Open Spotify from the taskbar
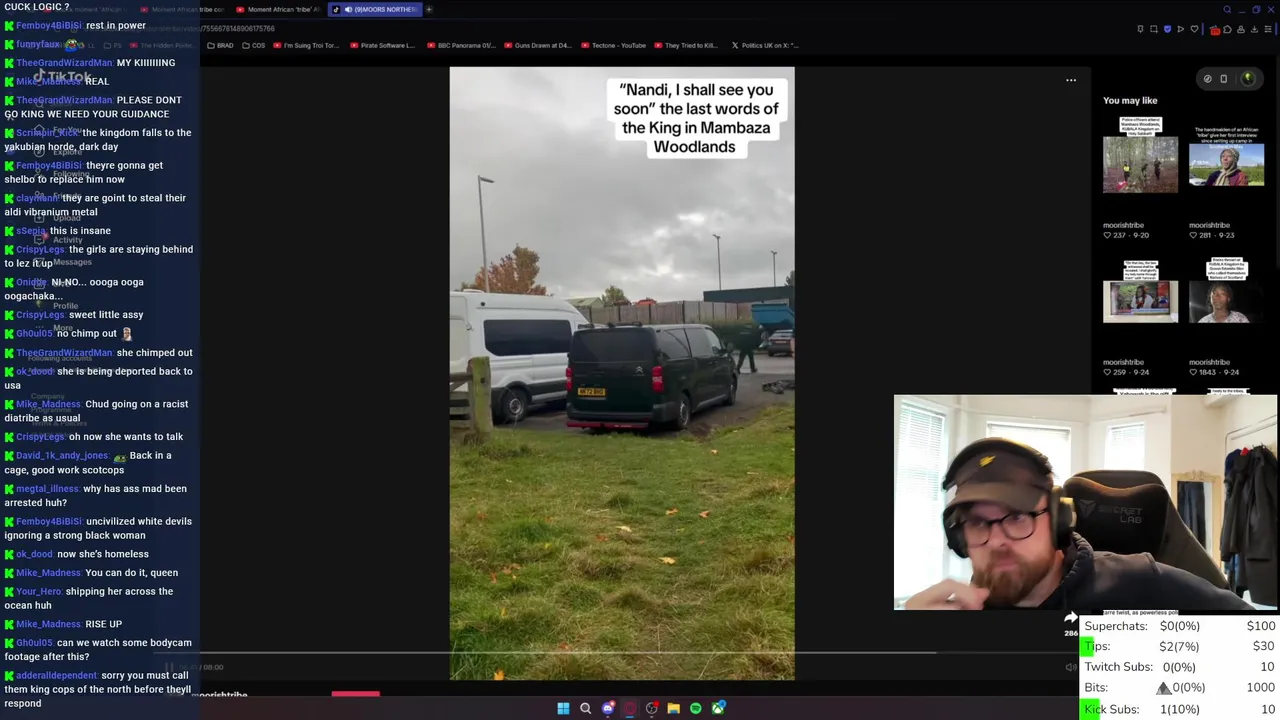The image size is (1280, 720). [x=696, y=709]
